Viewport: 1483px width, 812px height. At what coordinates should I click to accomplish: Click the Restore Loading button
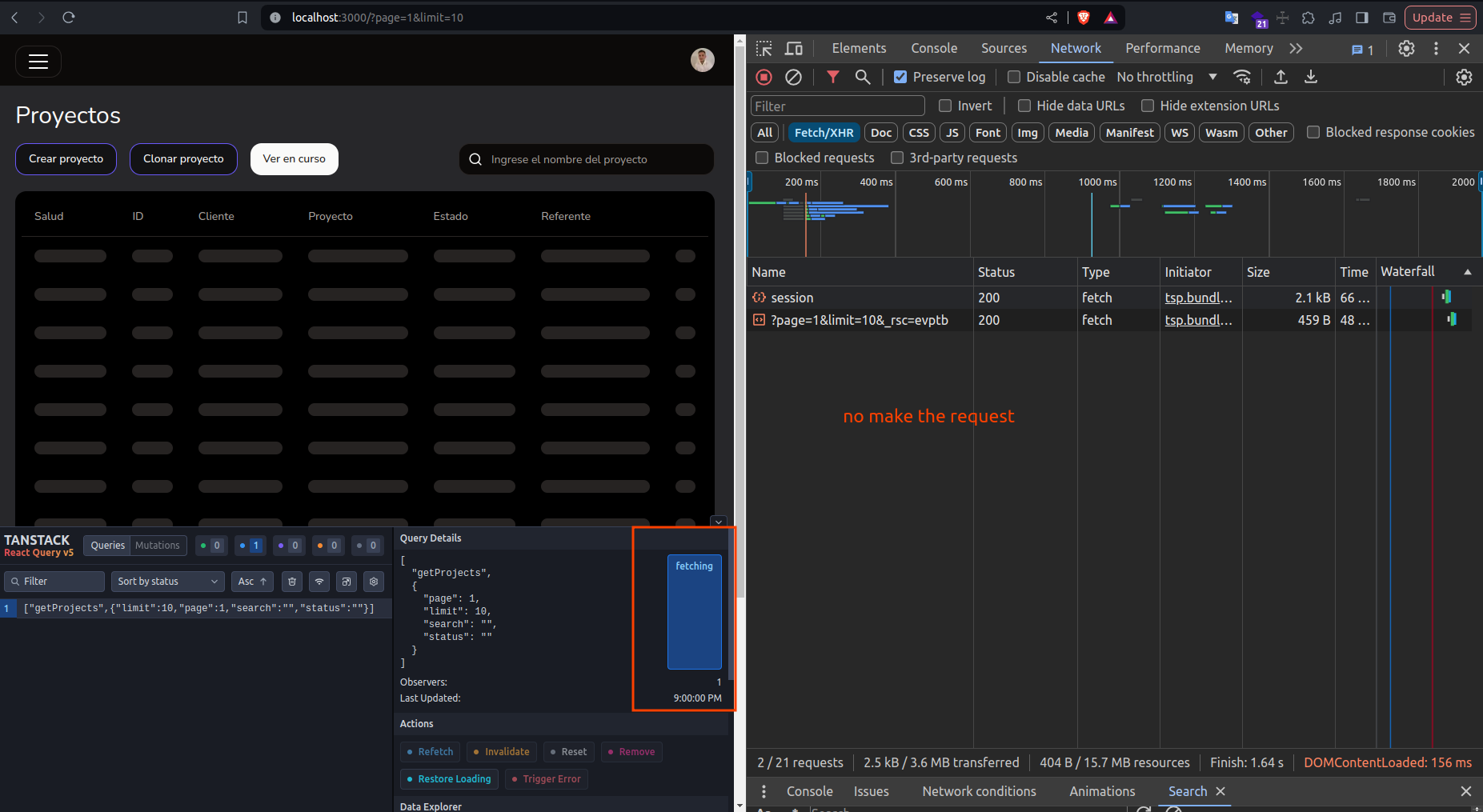[x=449, y=779]
